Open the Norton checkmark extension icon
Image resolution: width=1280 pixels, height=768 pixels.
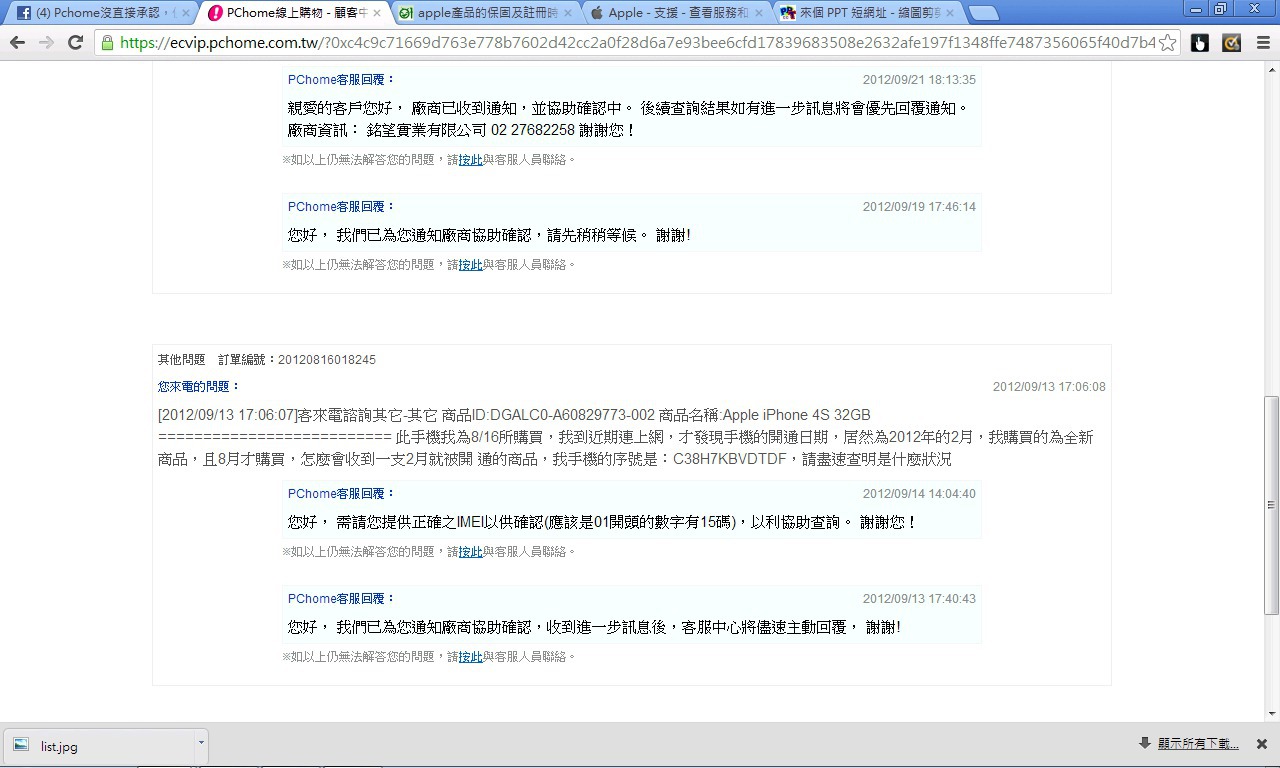[1231, 43]
